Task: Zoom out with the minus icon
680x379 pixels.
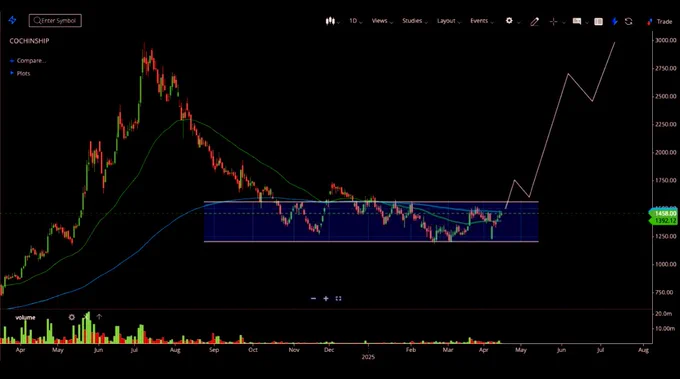Action: point(314,298)
